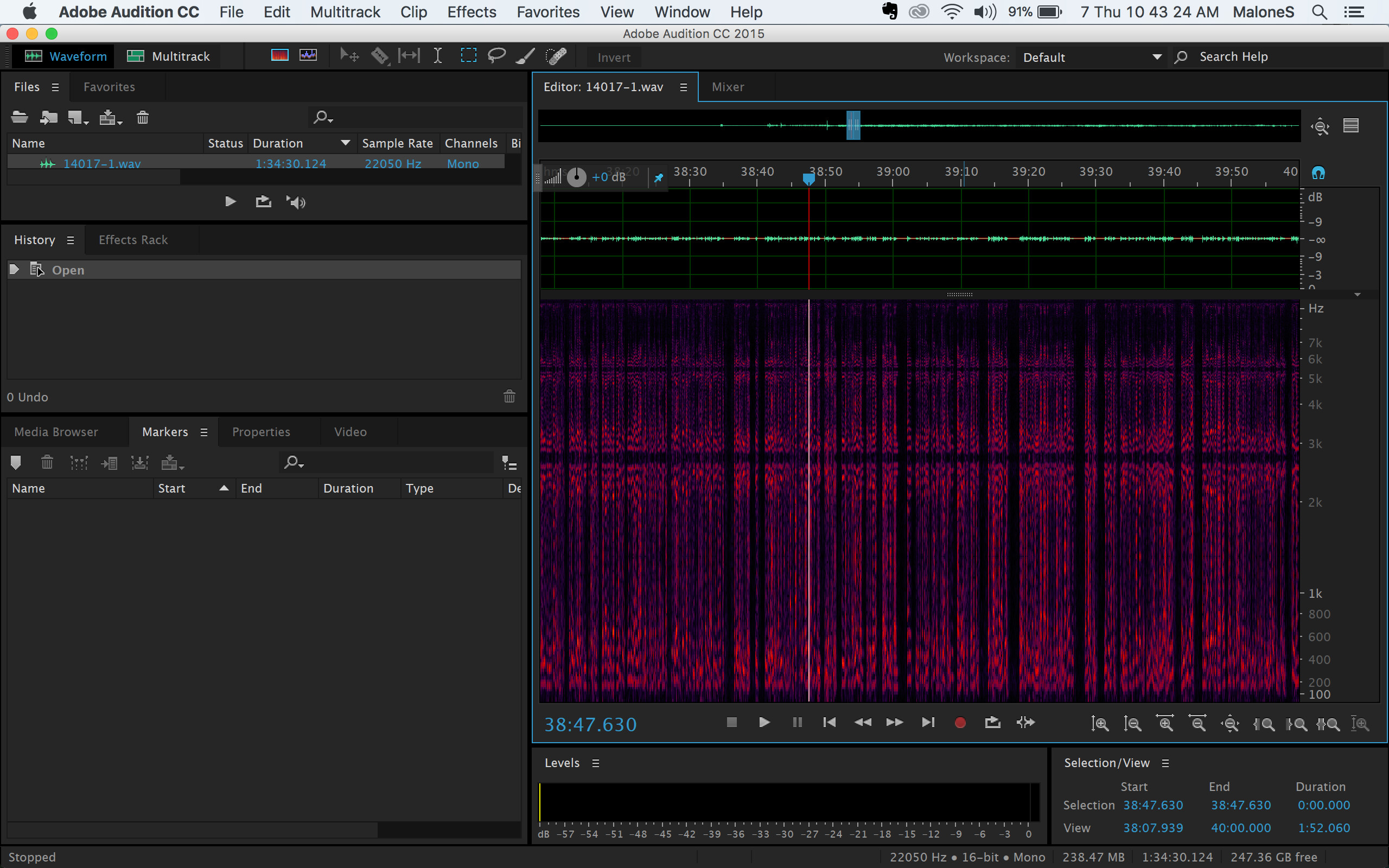Viewport: 1389px width, 868px height.
Task: Switch to the Mixer tab
Action: tap(728, 87)
